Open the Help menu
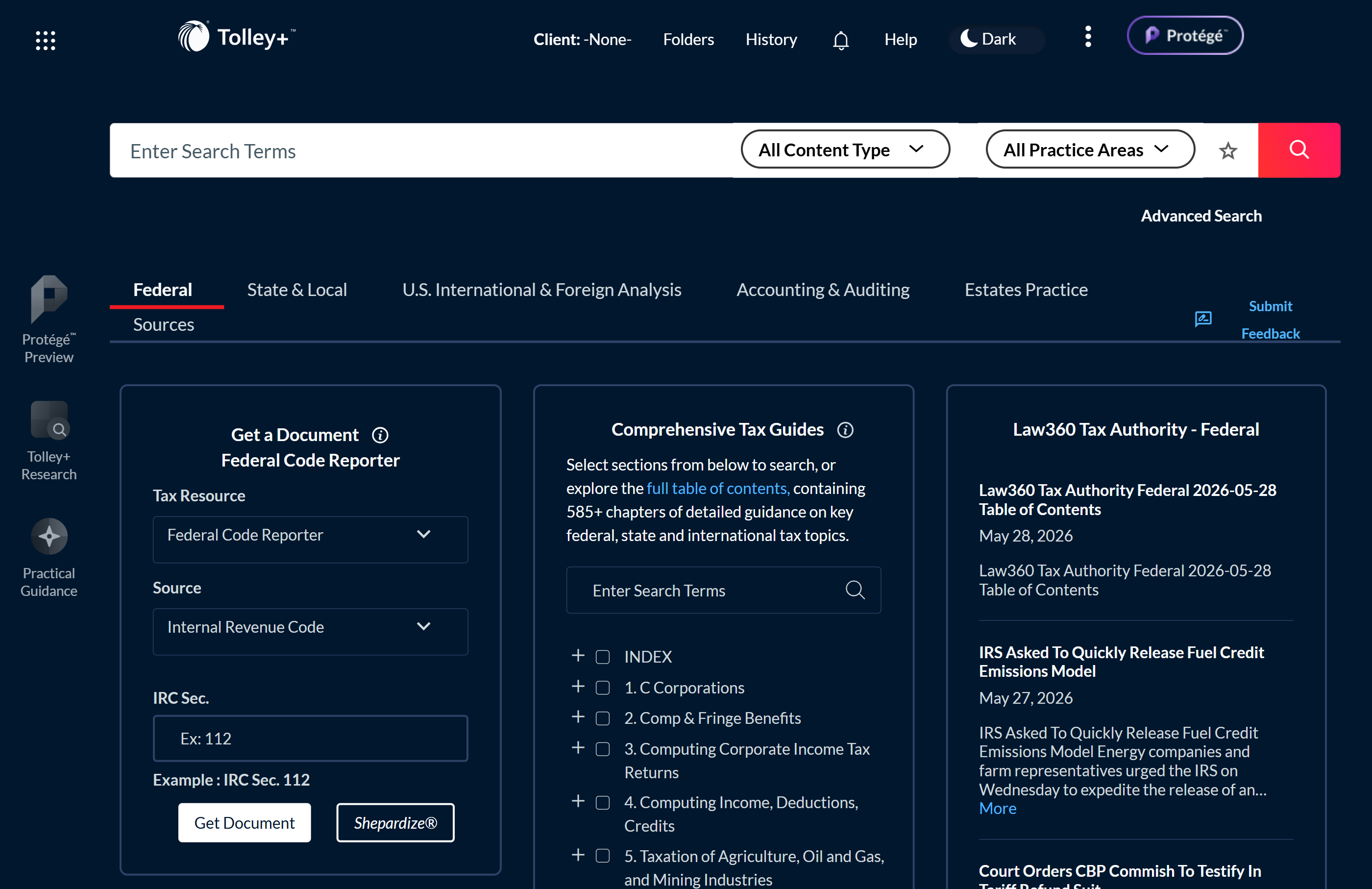 click(x=901, y=39)
